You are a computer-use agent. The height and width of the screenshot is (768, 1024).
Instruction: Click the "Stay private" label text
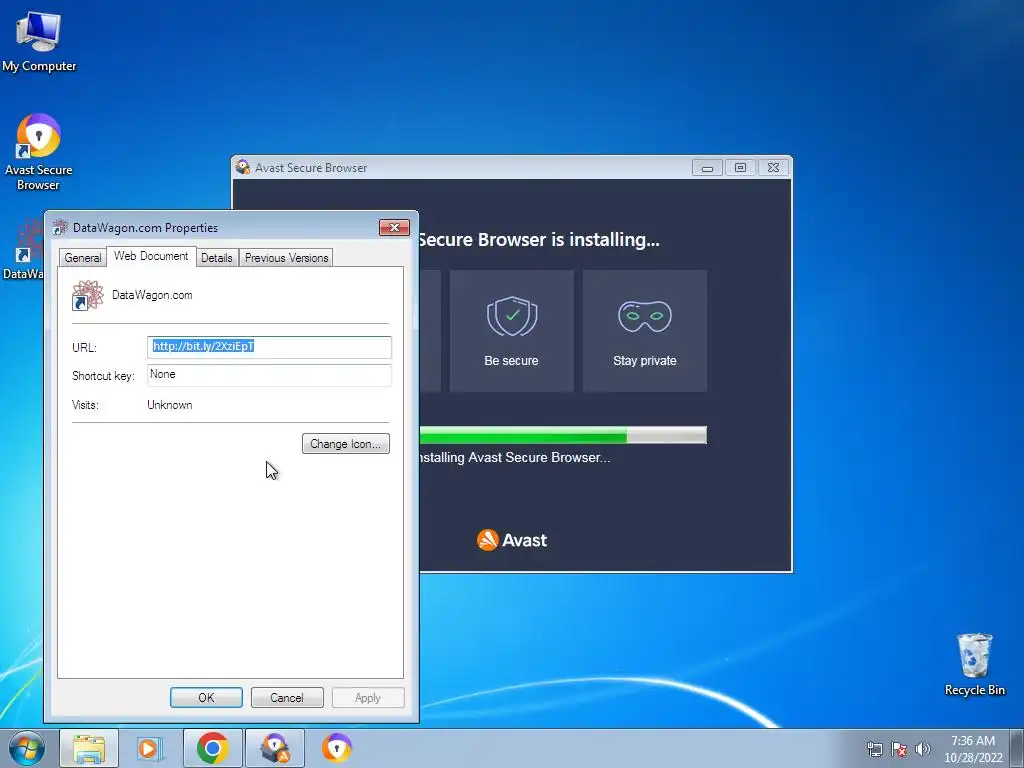(645, 360)
